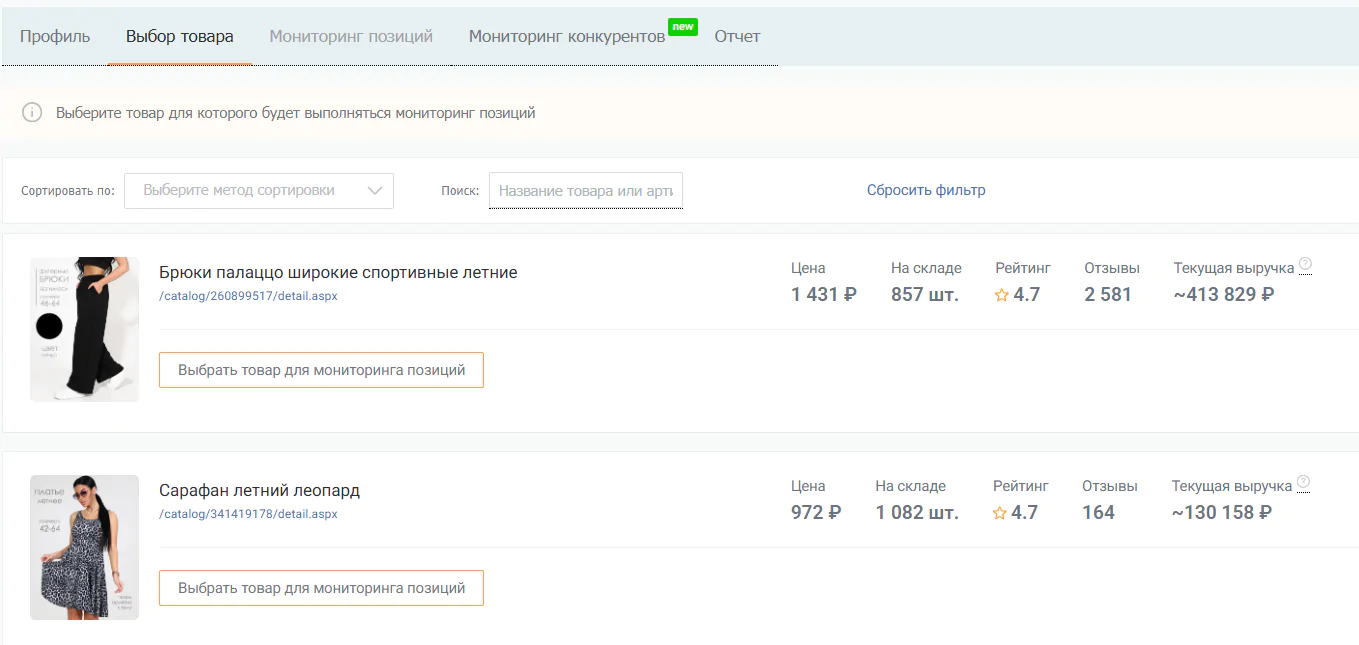Click Текущая выручка label in Брюки row

click(1234, 268)
